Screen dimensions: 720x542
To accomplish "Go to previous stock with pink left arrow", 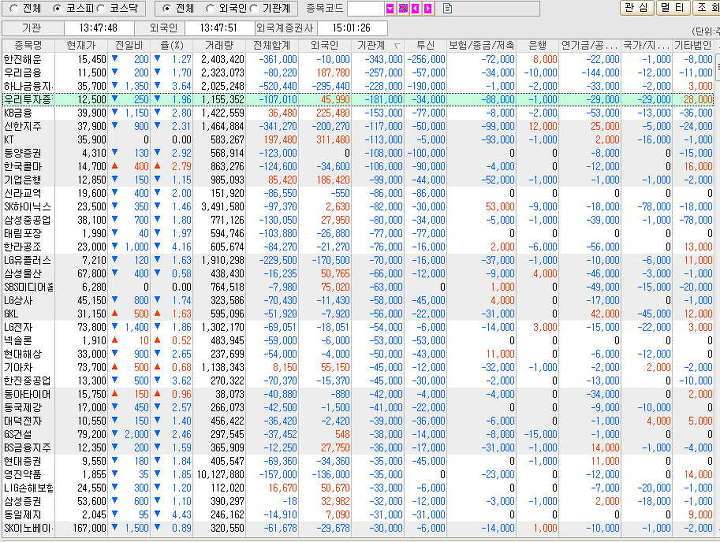I will point(416,9).
